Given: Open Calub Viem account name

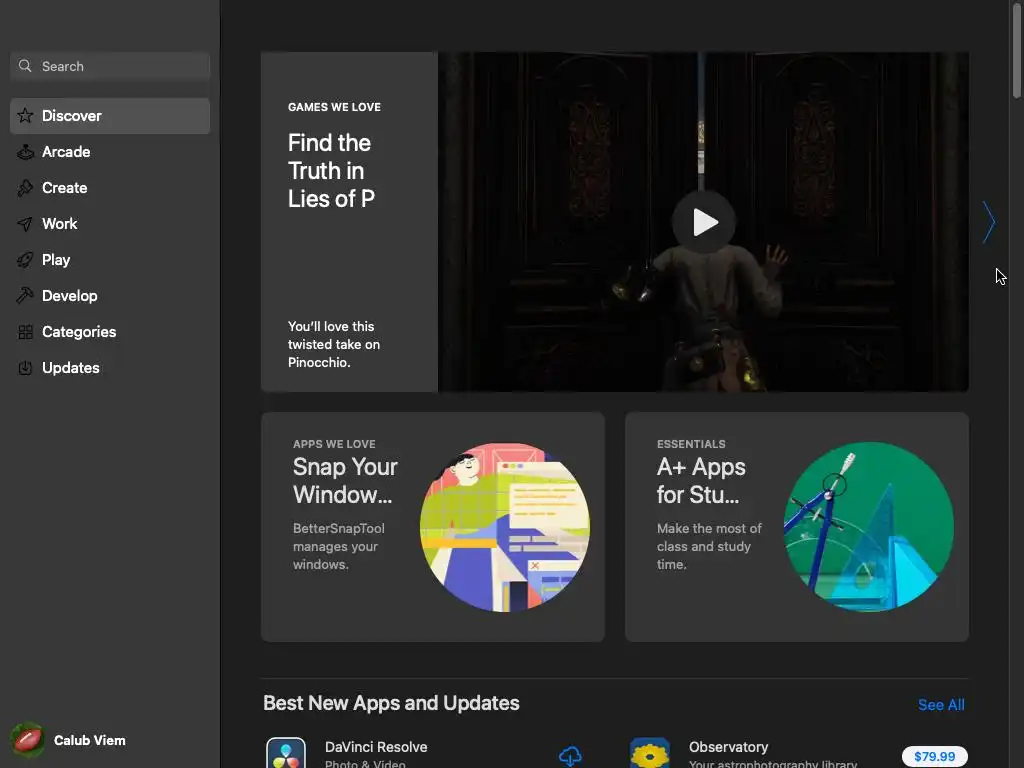Looking at the screenshot, I should pos(89,740).
